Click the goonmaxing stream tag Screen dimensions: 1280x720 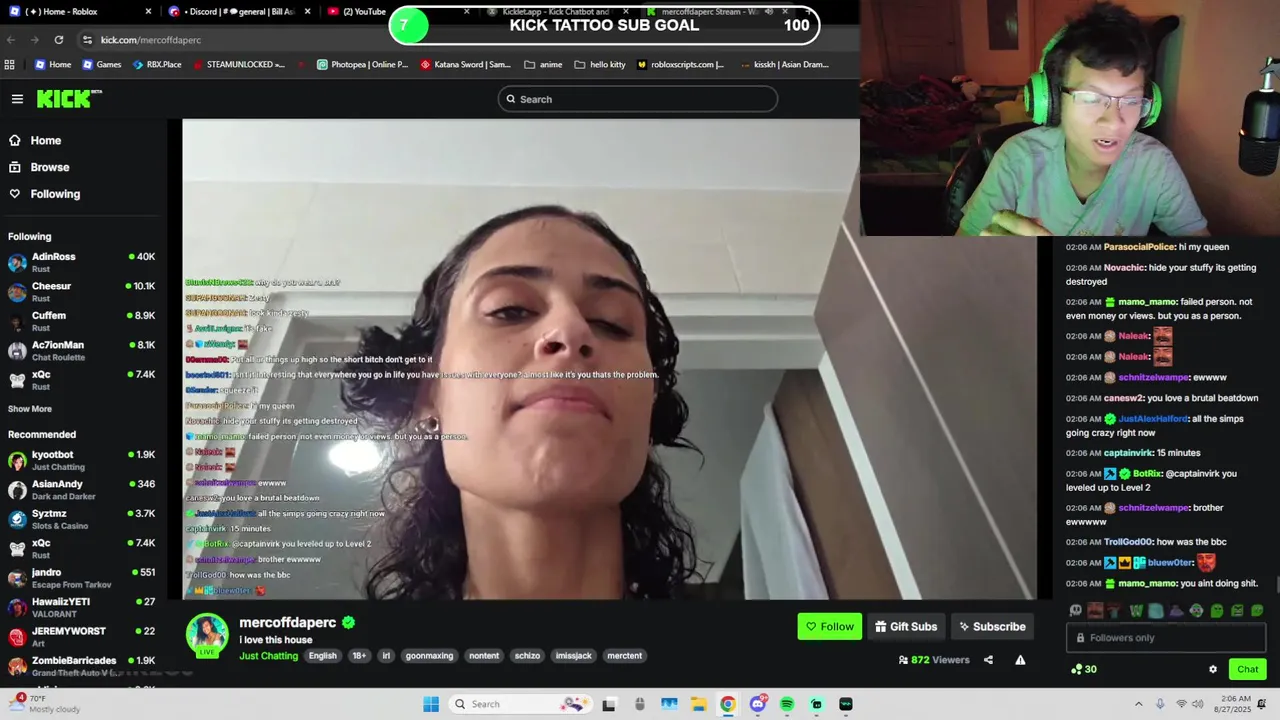click(x=429, y=656)
